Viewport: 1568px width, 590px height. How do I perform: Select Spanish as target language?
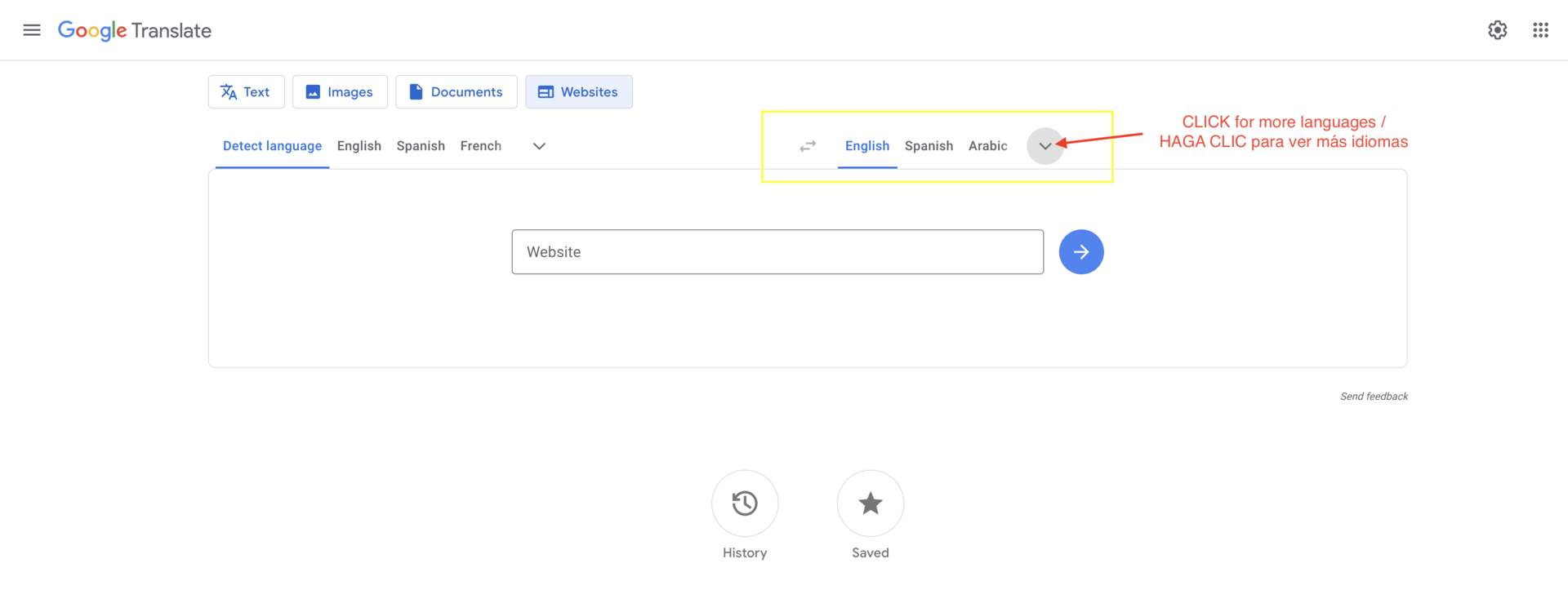929,146
